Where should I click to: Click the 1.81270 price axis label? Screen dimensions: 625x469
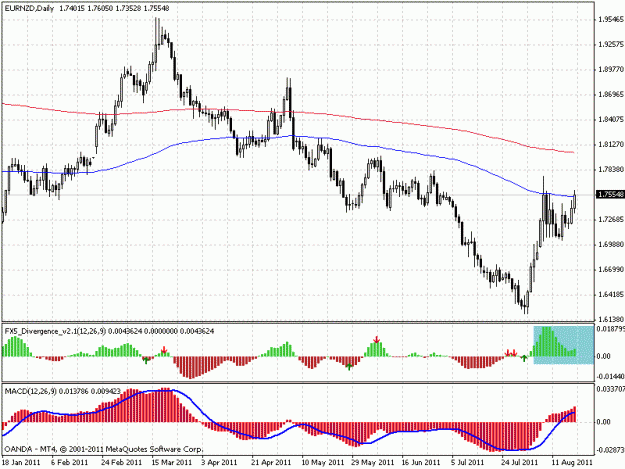[611, 144]
